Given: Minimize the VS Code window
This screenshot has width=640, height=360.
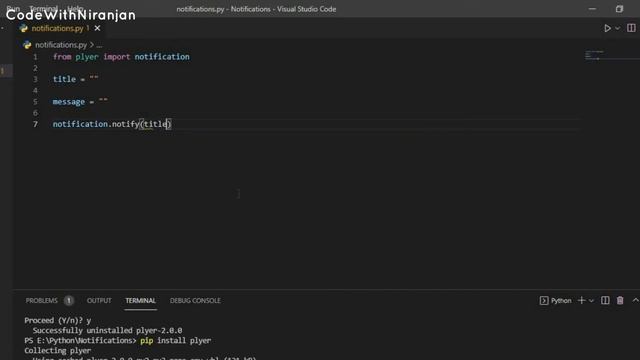Looking at the screenshot, I should [x=592, y=9].
